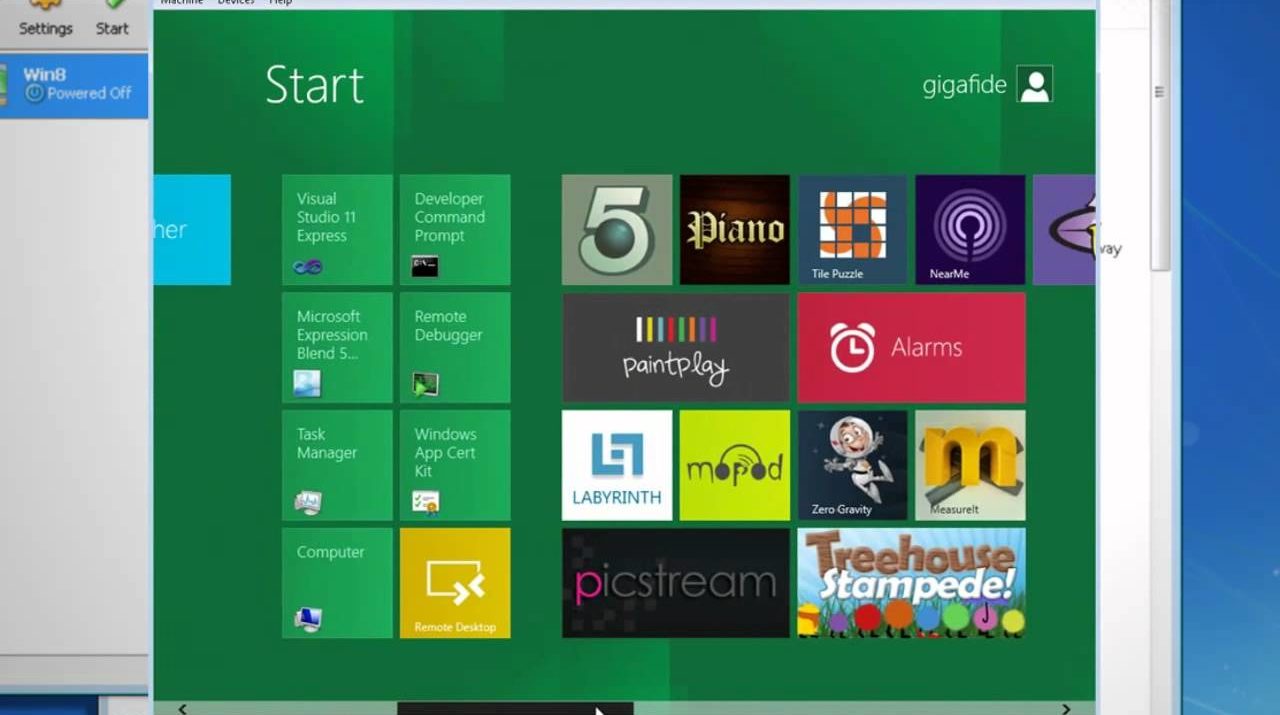Open the Task Manager tile
1280x715 pixels.
point(337,465)
